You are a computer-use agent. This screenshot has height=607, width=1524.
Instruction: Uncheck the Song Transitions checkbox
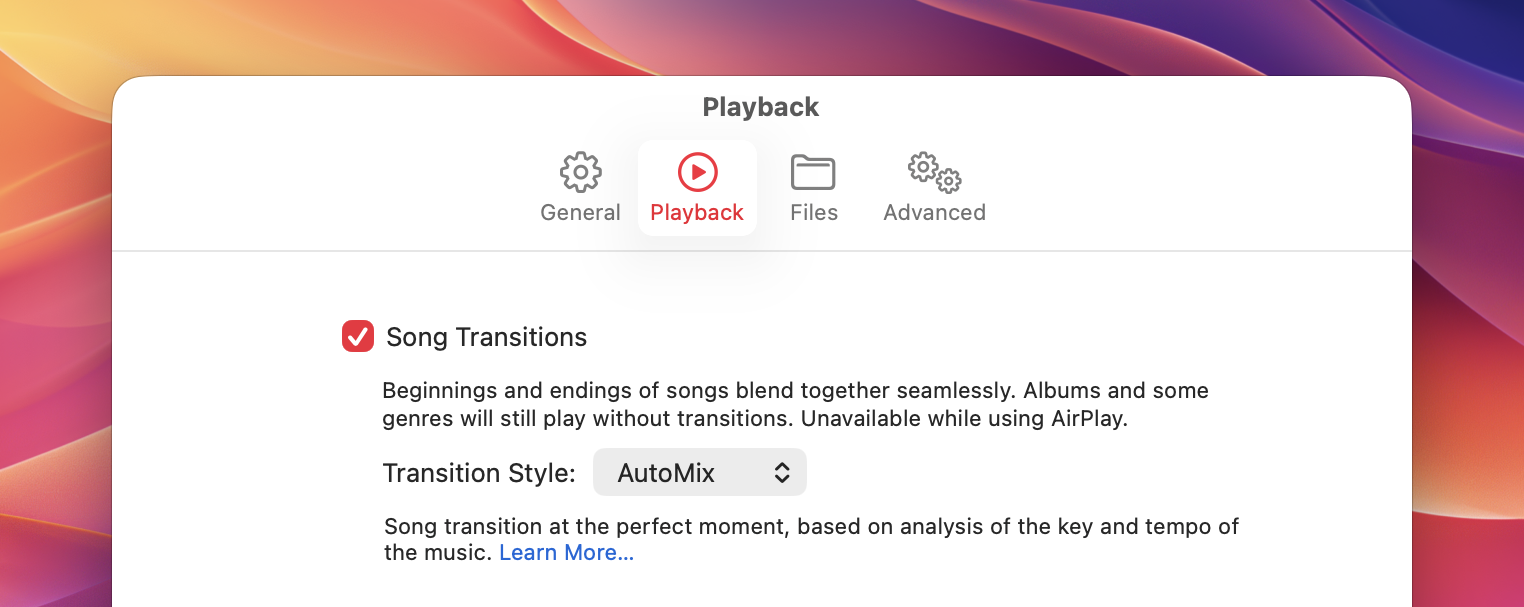(x=358, y=337)
